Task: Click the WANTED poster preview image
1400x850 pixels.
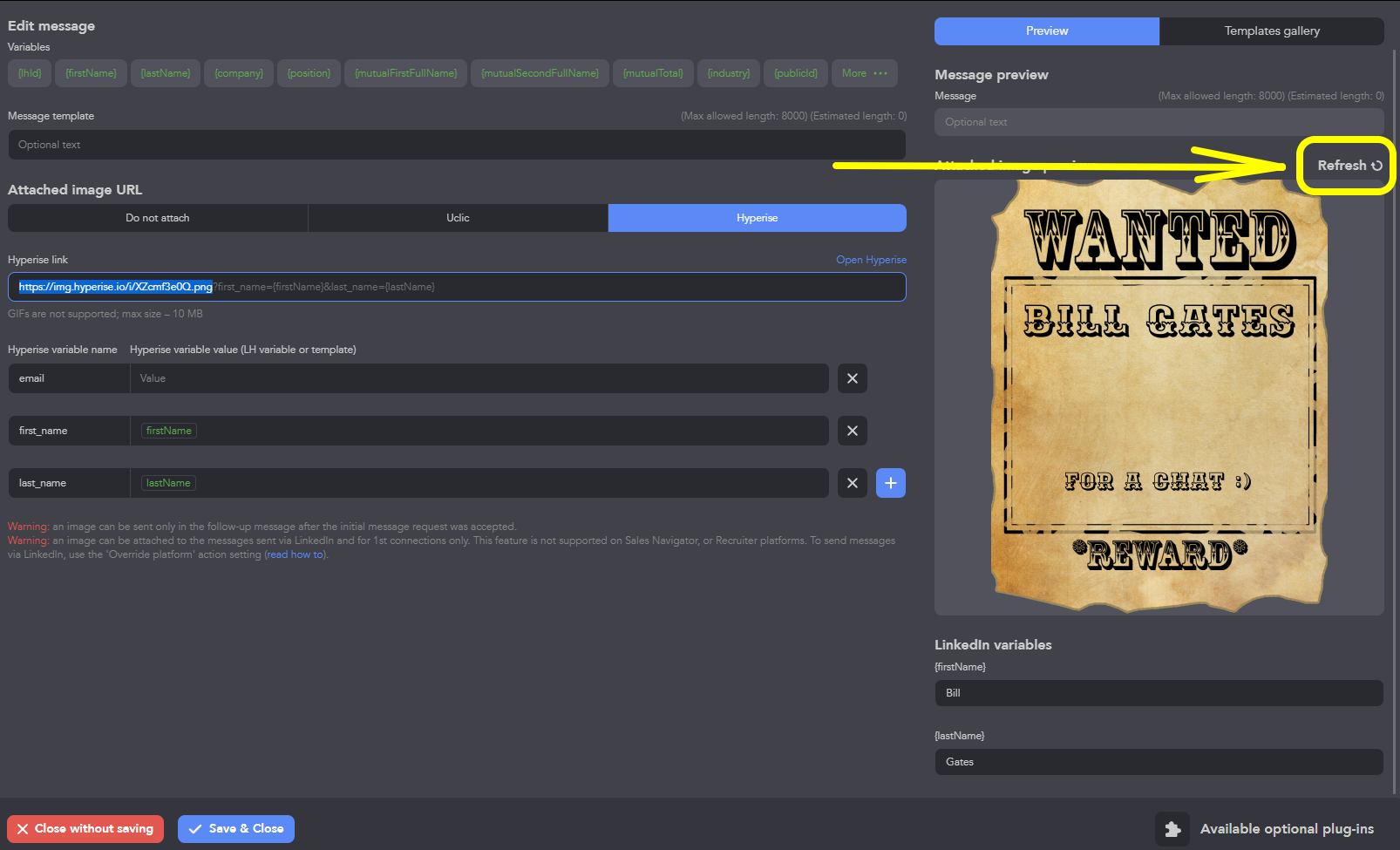Action: pyautogui.click(x=1159, y=397)
